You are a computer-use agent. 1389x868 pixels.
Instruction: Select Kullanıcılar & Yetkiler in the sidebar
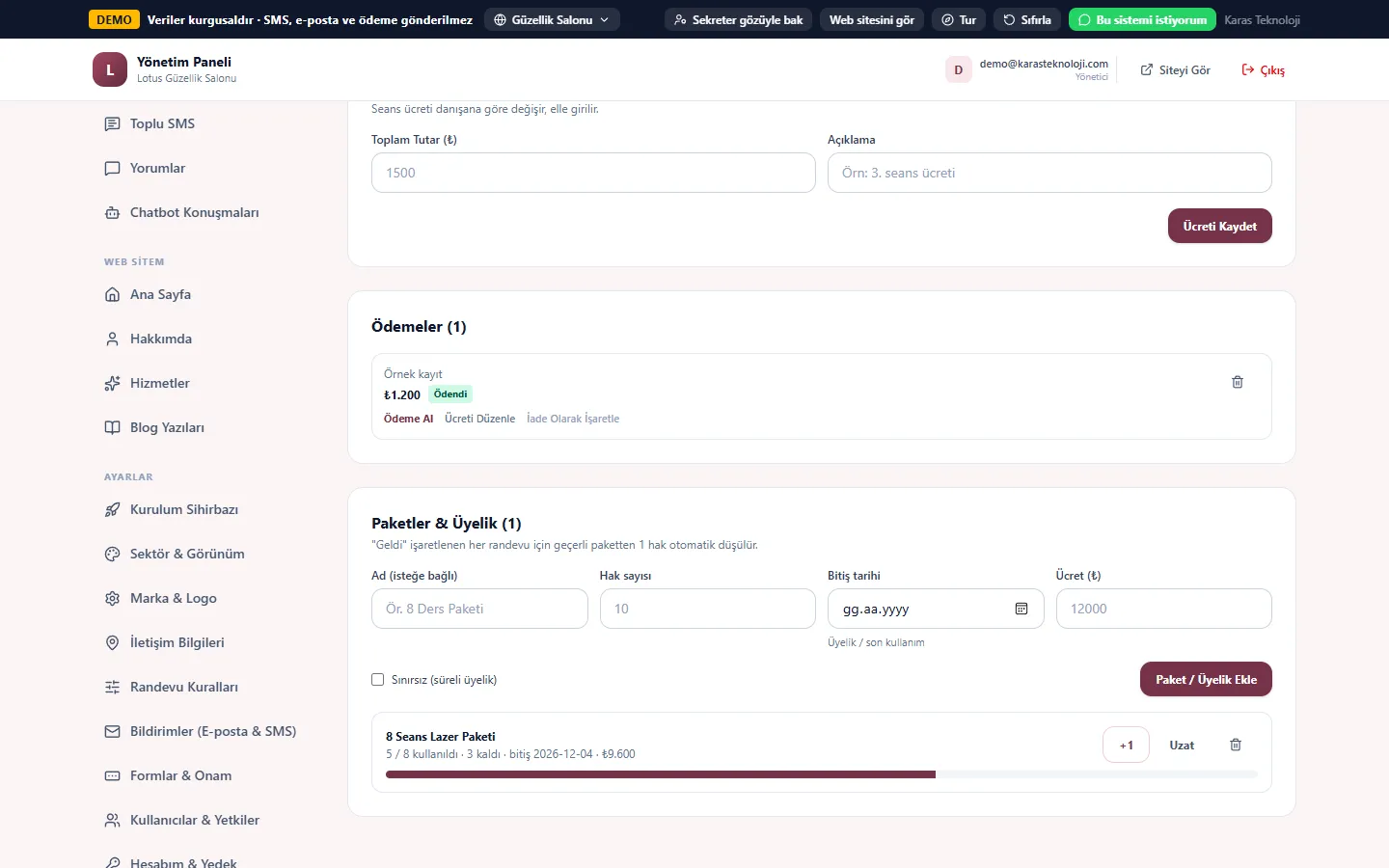pyautogui.click(x=195, y=820)
